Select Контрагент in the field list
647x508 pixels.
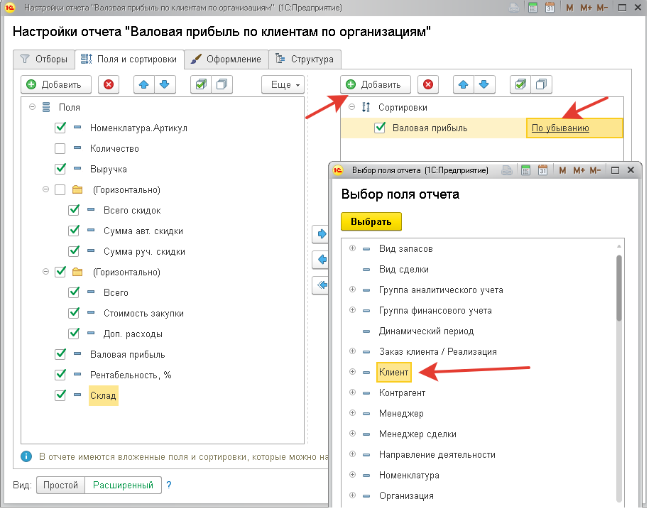point(402,393)
